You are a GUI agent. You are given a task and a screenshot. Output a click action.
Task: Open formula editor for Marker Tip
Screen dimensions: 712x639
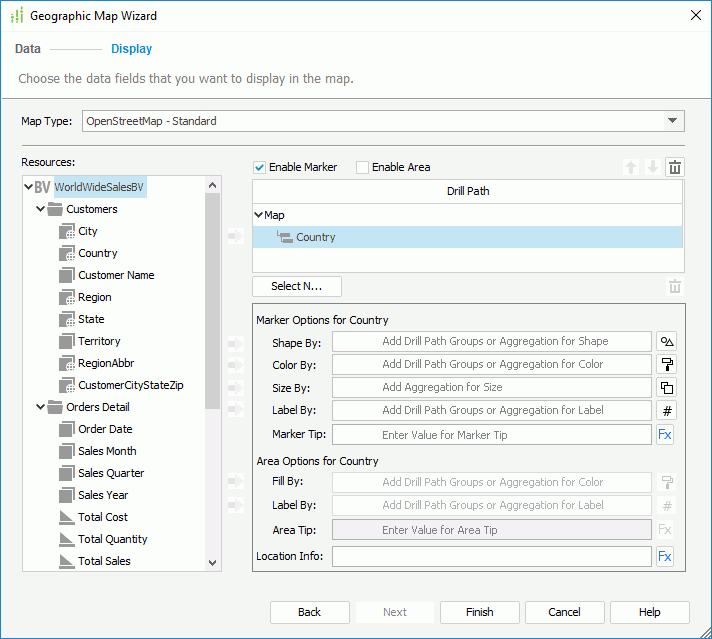665,435
